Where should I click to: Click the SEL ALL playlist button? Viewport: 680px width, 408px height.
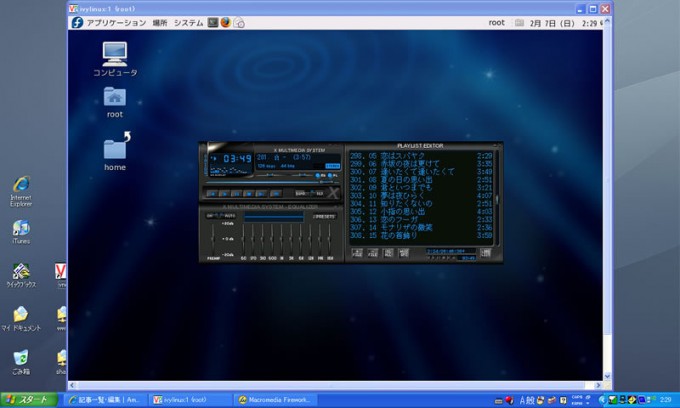388,253
